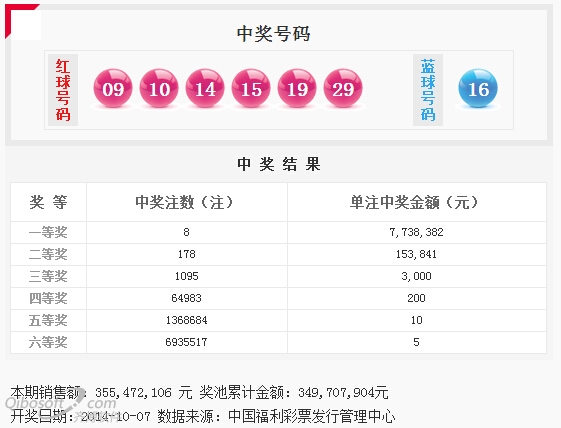Image resolution: width=561 pixels, height=428 pixels.
Task: Click the red ball numbered 09
Action: coord(113,88)
